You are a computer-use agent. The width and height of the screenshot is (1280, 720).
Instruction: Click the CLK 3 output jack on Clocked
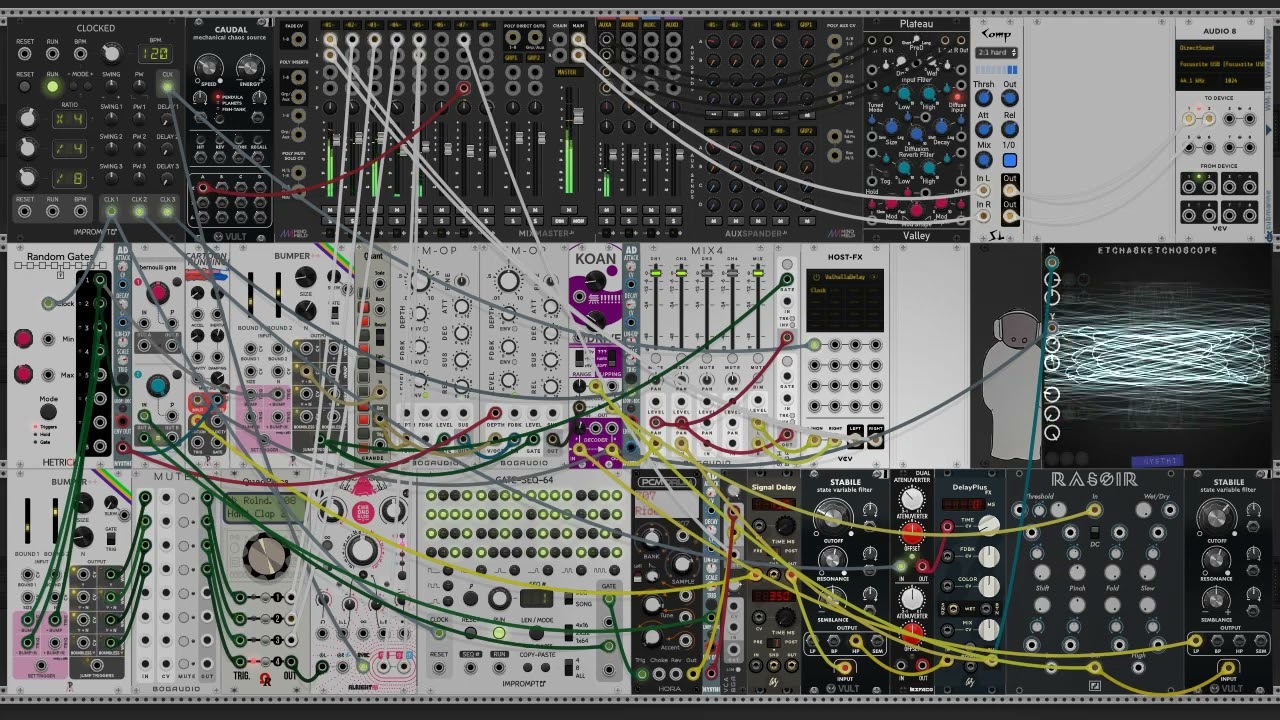[167, 211]
